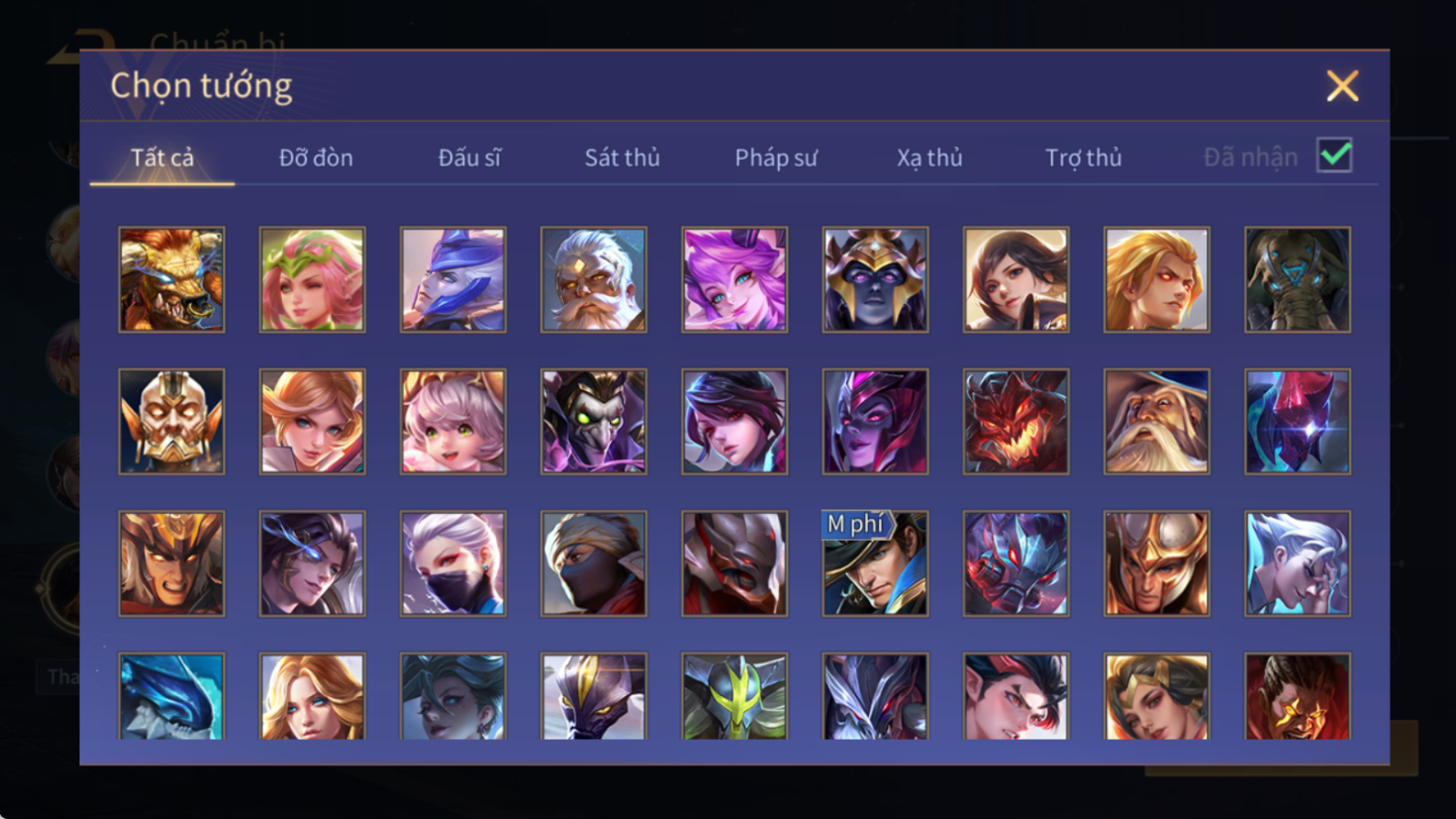Close the Chọn tướng dialog

1342,86
